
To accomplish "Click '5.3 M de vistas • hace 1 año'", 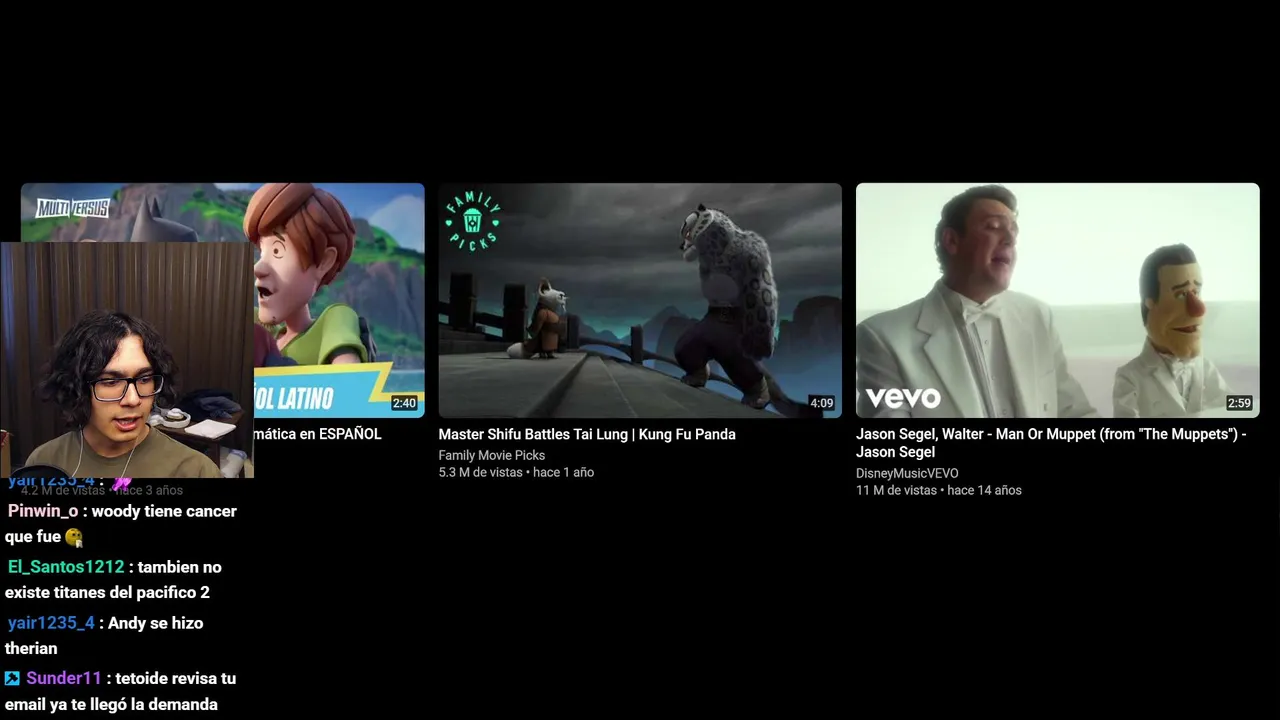I will pyautogui.click(x=516, y=472).
